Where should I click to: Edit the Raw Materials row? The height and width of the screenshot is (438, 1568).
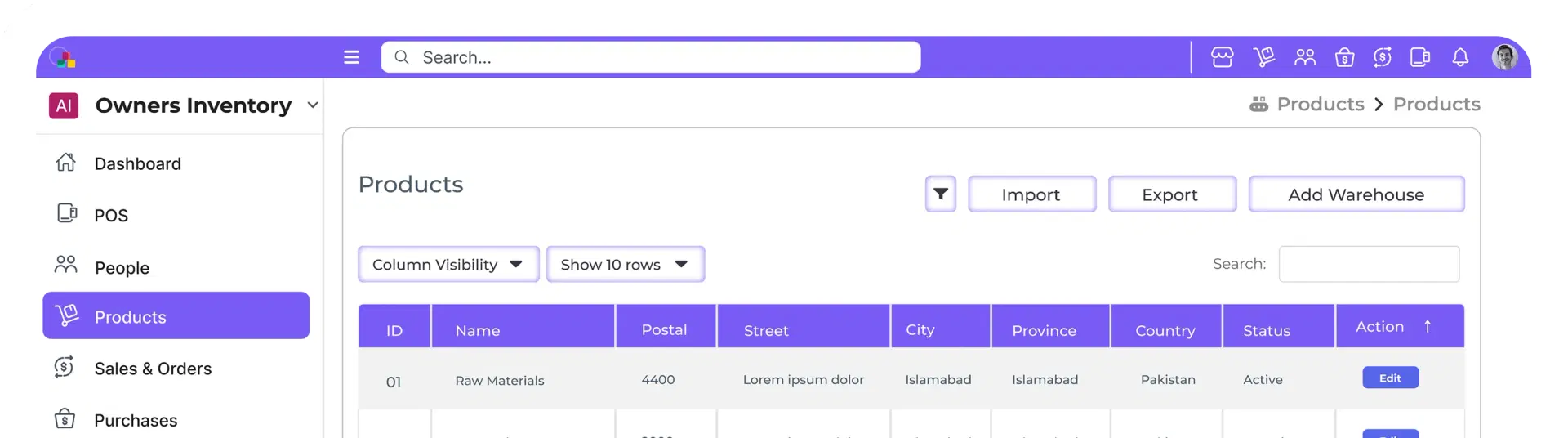point(1390,378)
